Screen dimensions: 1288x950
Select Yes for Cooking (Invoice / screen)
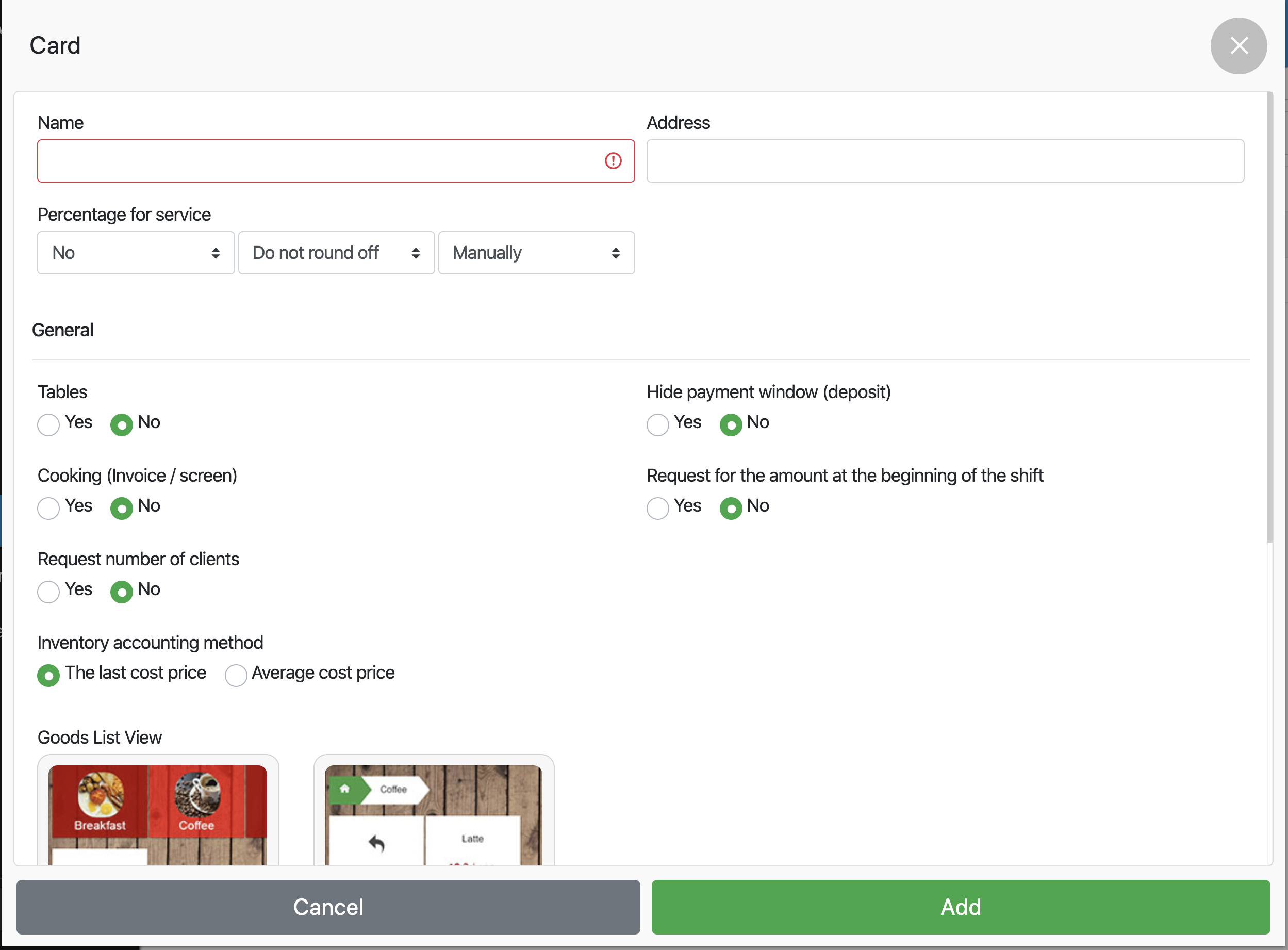click(49, 509)
